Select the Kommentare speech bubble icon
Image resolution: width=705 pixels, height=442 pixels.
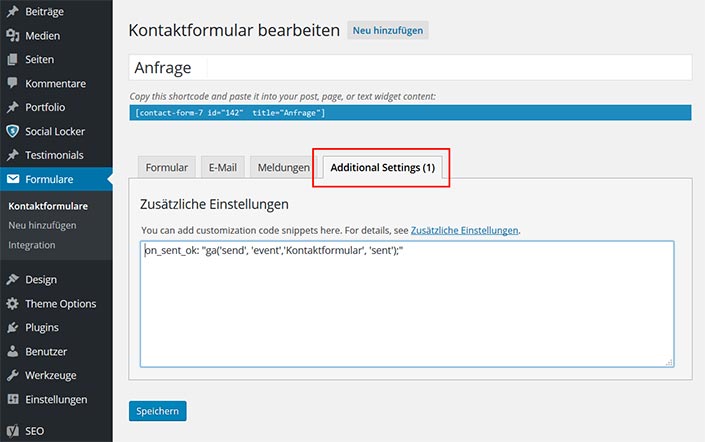tap(13, 83)
